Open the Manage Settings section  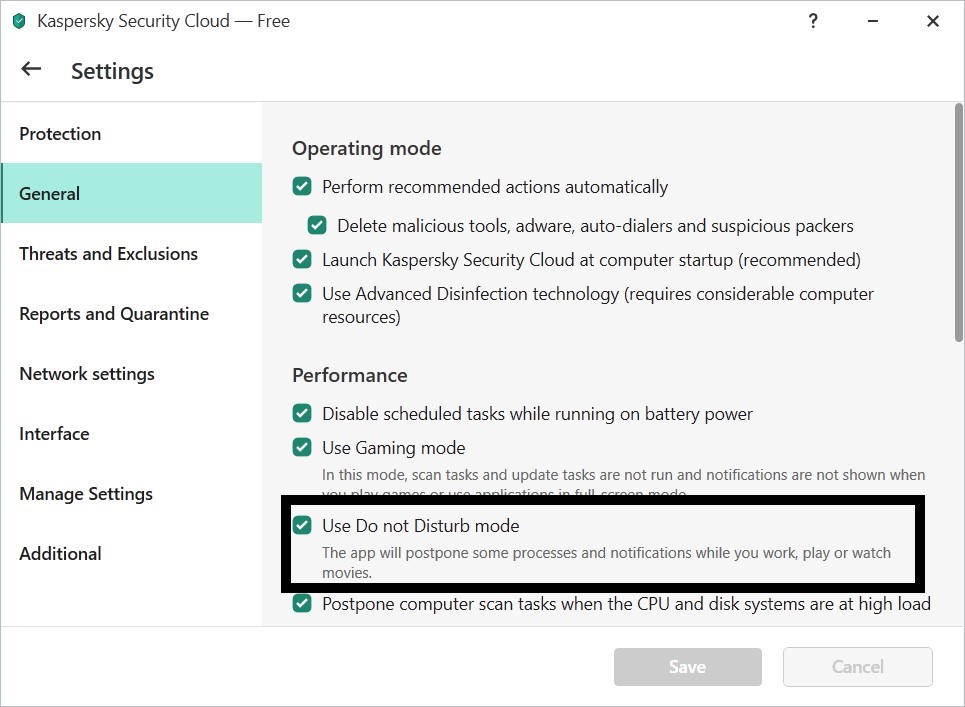[x=86, y=494]
